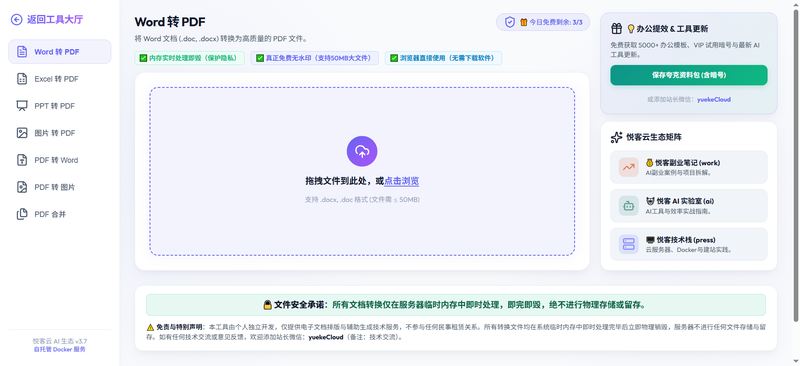Click the PDF 转 Word file icon
This screenshot has width=800, height=366.
[x=22, y=160]
